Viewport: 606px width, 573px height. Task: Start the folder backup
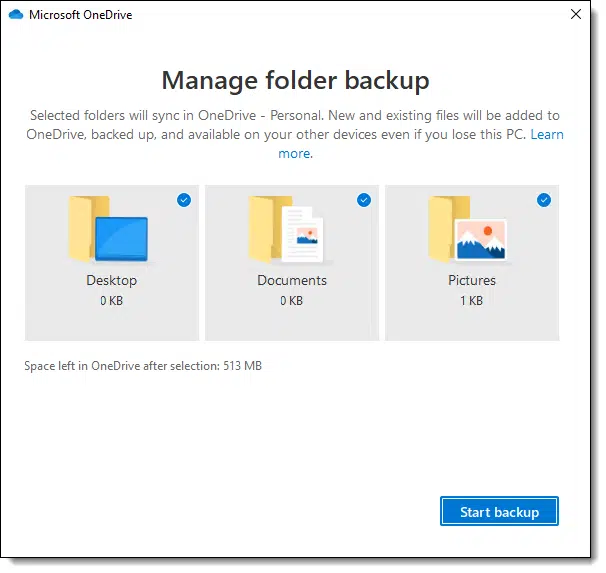(x=499, y=512)
